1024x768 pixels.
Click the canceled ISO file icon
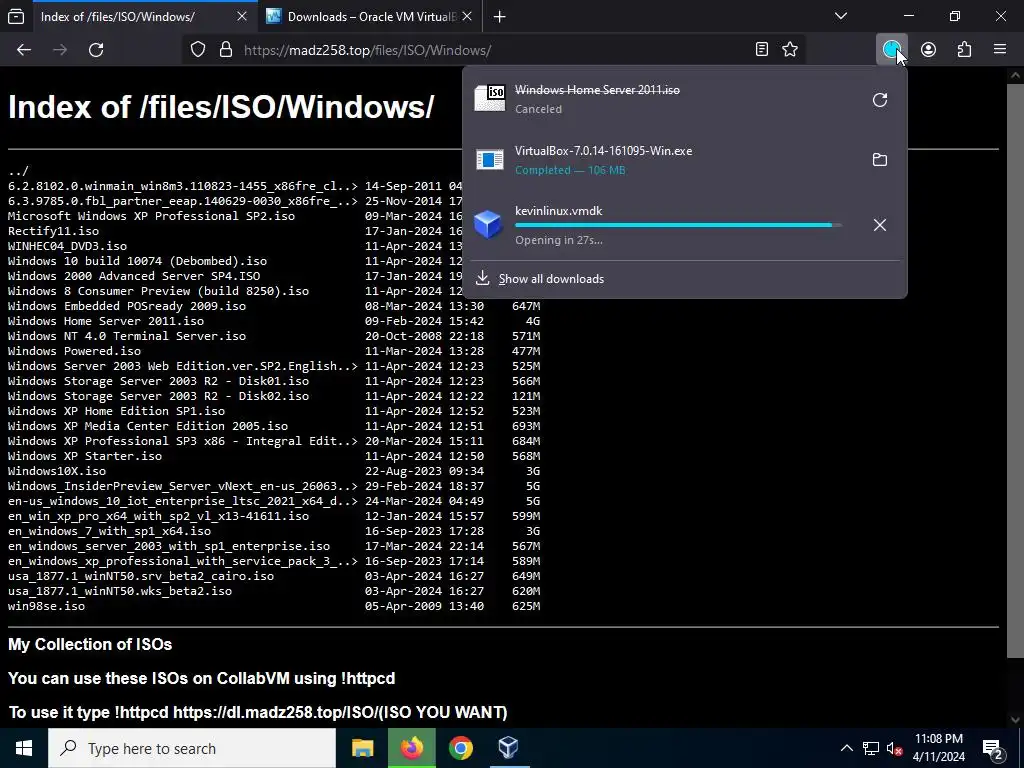tap(490, 99)
